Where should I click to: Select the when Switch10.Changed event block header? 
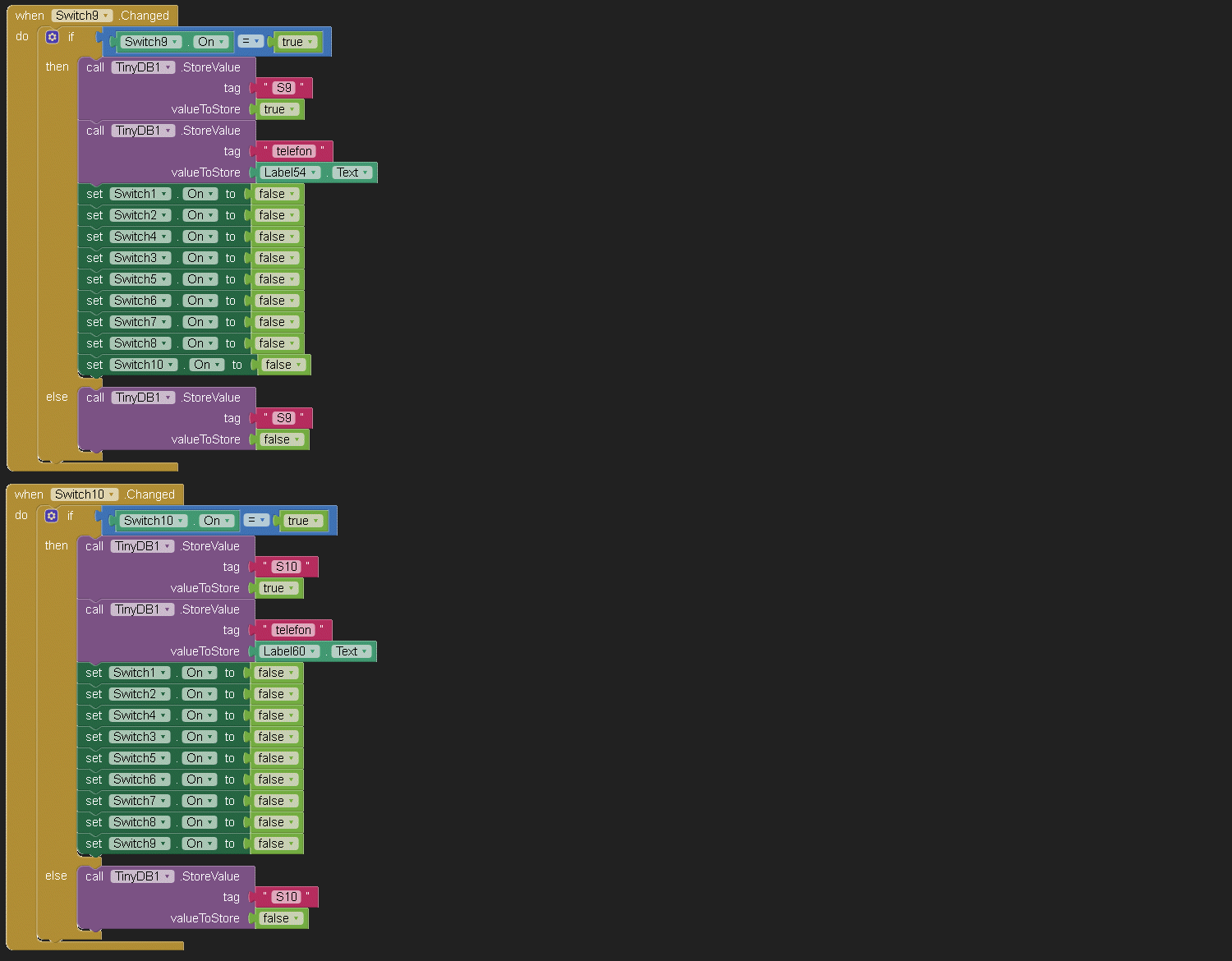tap(28, 494)
